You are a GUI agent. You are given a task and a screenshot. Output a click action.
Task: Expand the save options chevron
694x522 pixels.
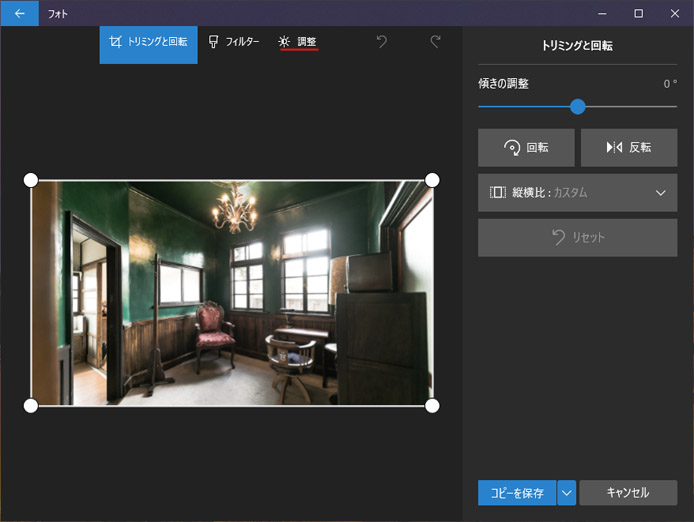click(x=567, y=493)
